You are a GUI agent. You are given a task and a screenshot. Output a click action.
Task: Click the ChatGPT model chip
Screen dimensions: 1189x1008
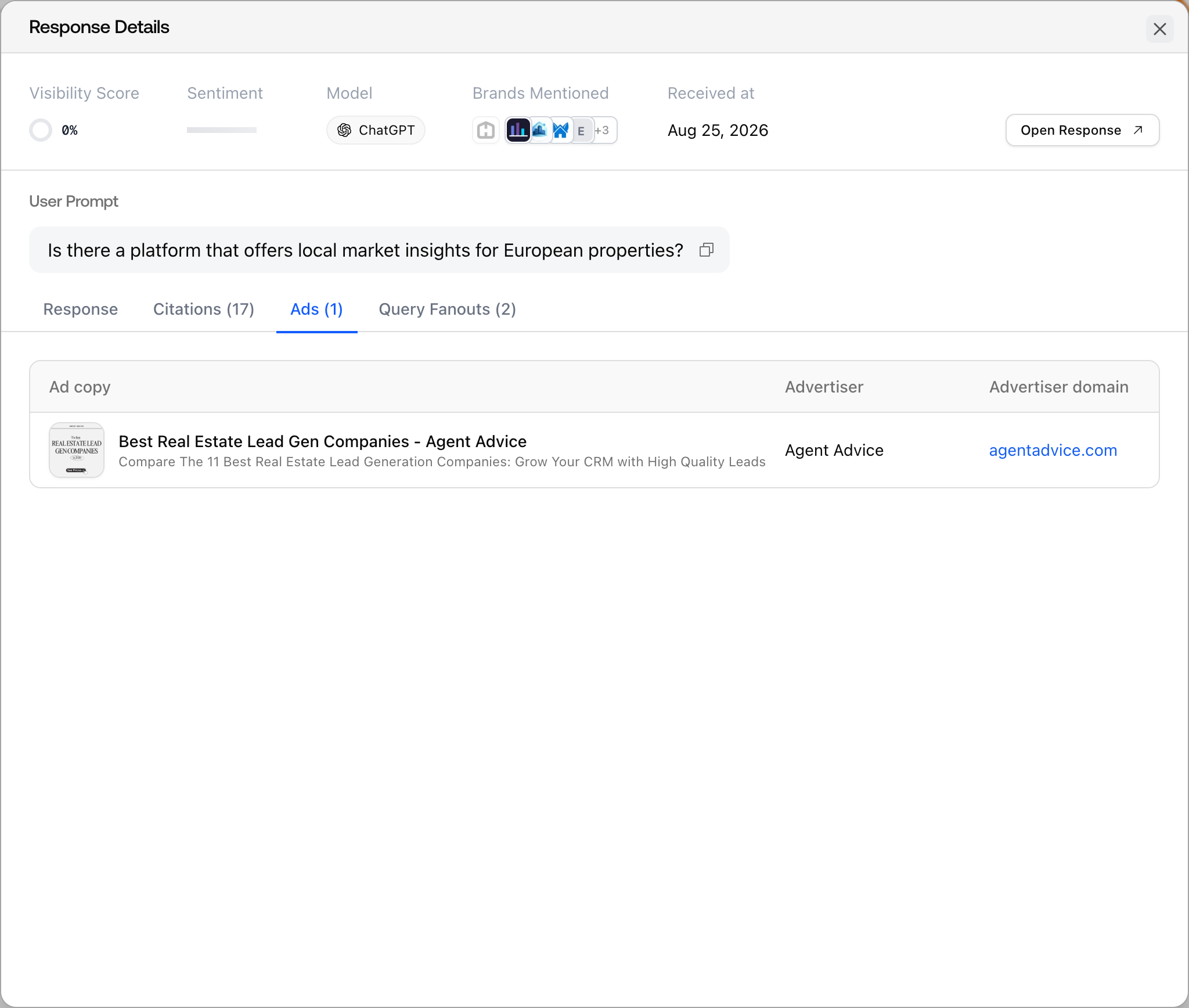[376, 130]
